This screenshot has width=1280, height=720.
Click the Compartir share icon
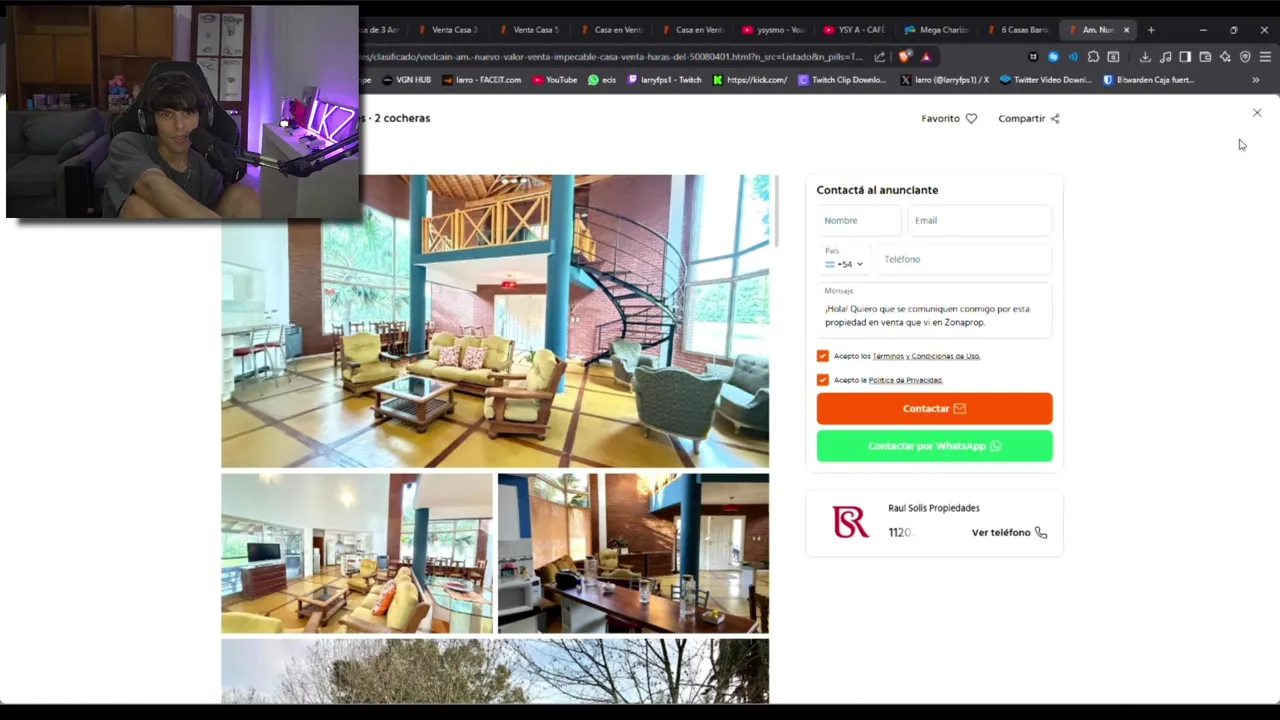click(x=1055, y=118)
